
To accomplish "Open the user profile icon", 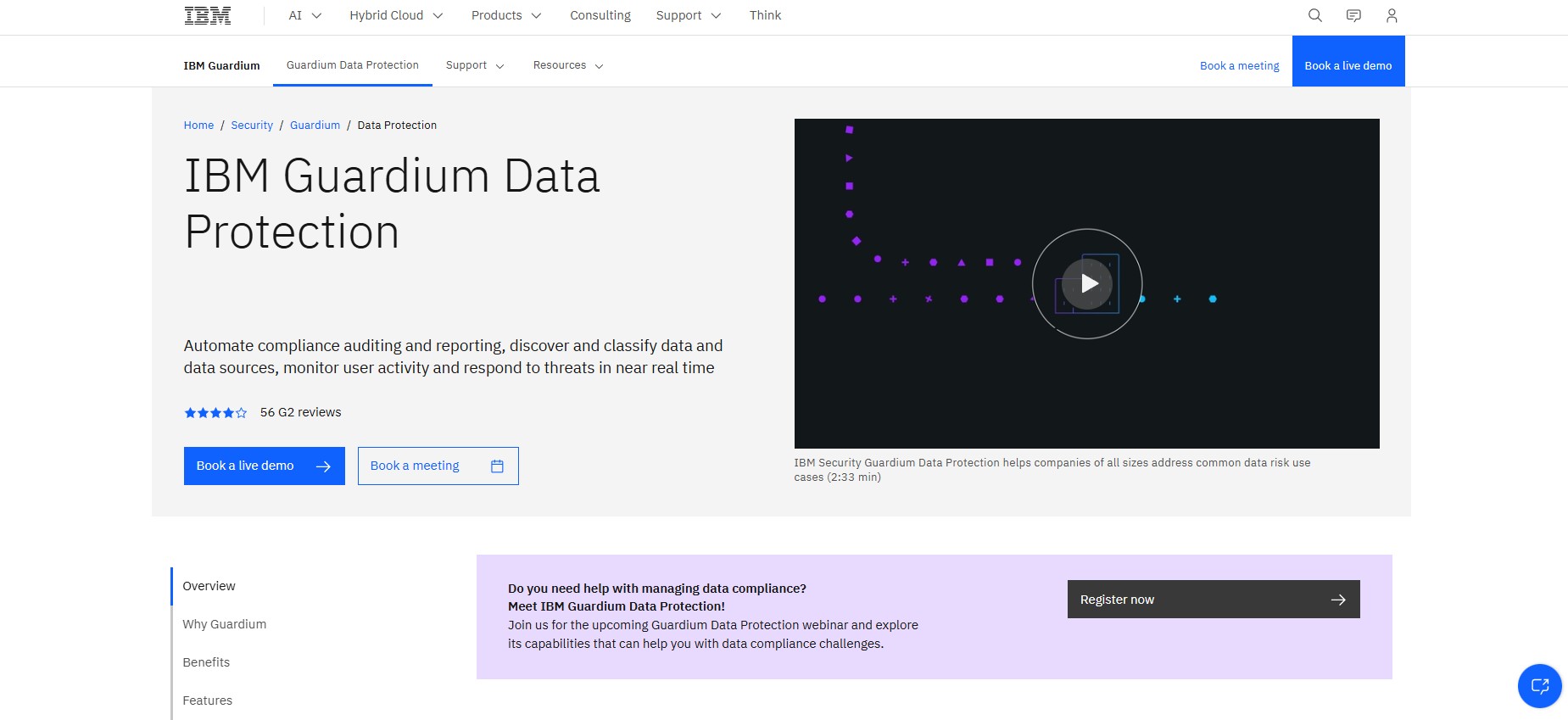I will 1392,15.
